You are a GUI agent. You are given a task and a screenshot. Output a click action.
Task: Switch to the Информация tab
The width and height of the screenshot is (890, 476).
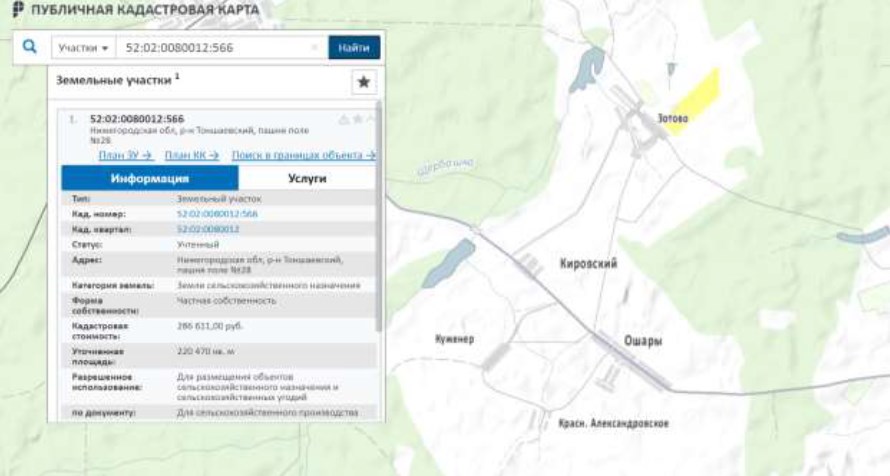[150, 178]
